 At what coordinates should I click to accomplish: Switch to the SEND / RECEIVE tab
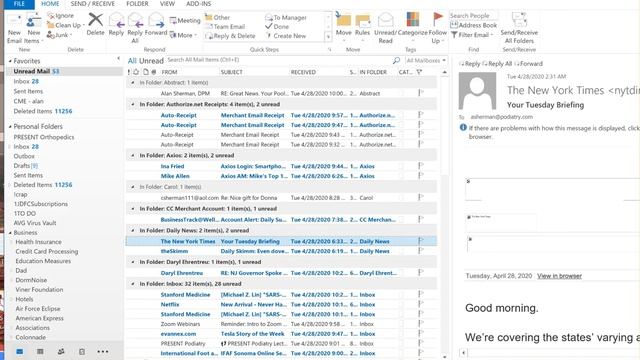[92, 4]
